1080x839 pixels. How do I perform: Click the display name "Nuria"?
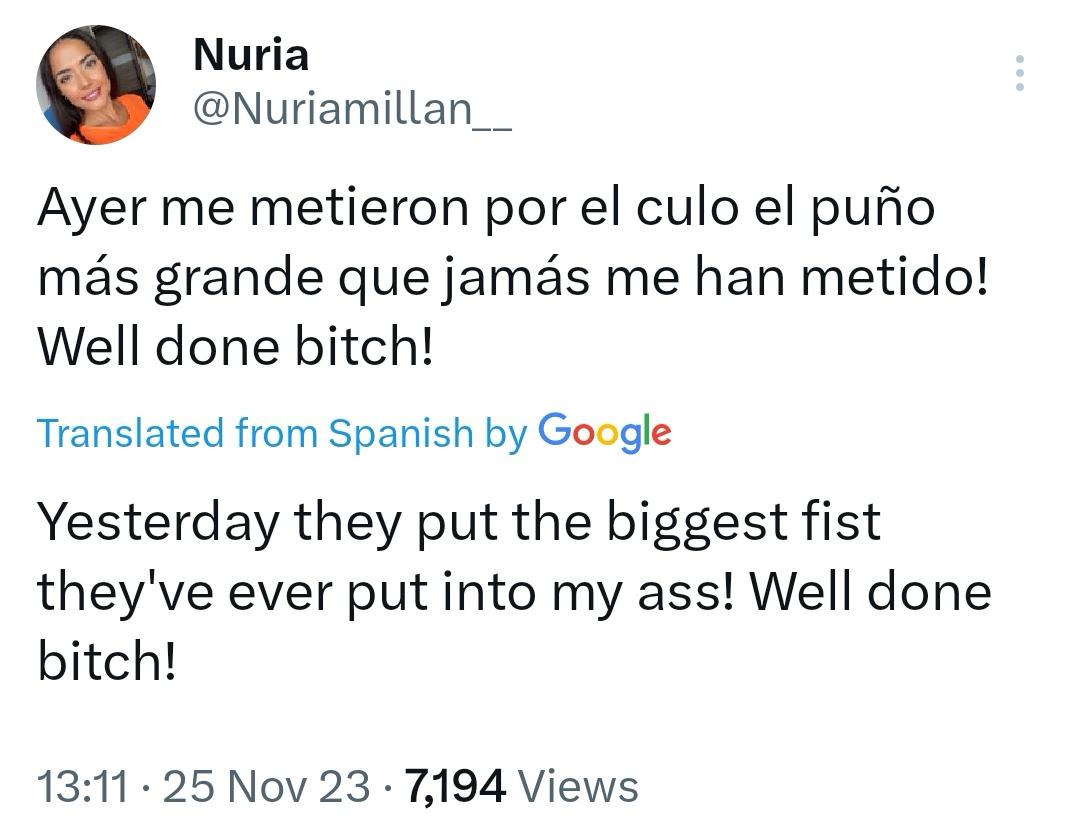250,54
